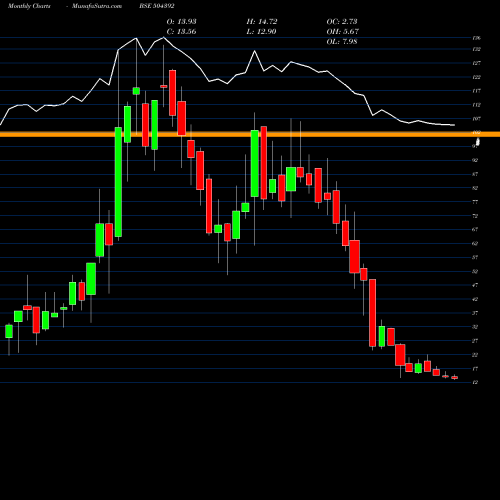
Task: Click the "OL: 7.98" readout
Action: (342, 42)
